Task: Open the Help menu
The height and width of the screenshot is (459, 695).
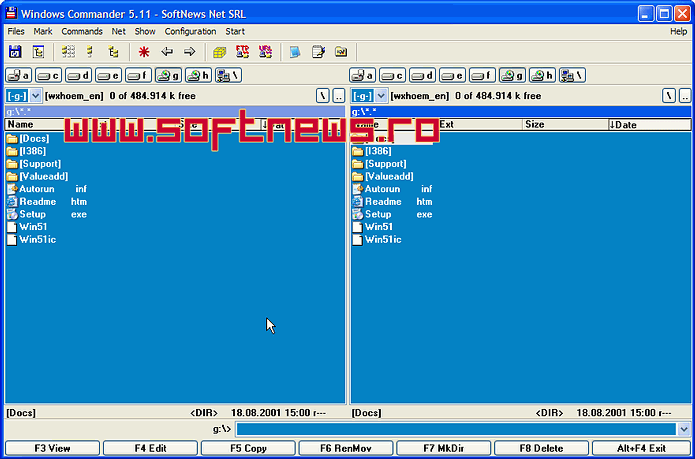Action: [679, 31]
